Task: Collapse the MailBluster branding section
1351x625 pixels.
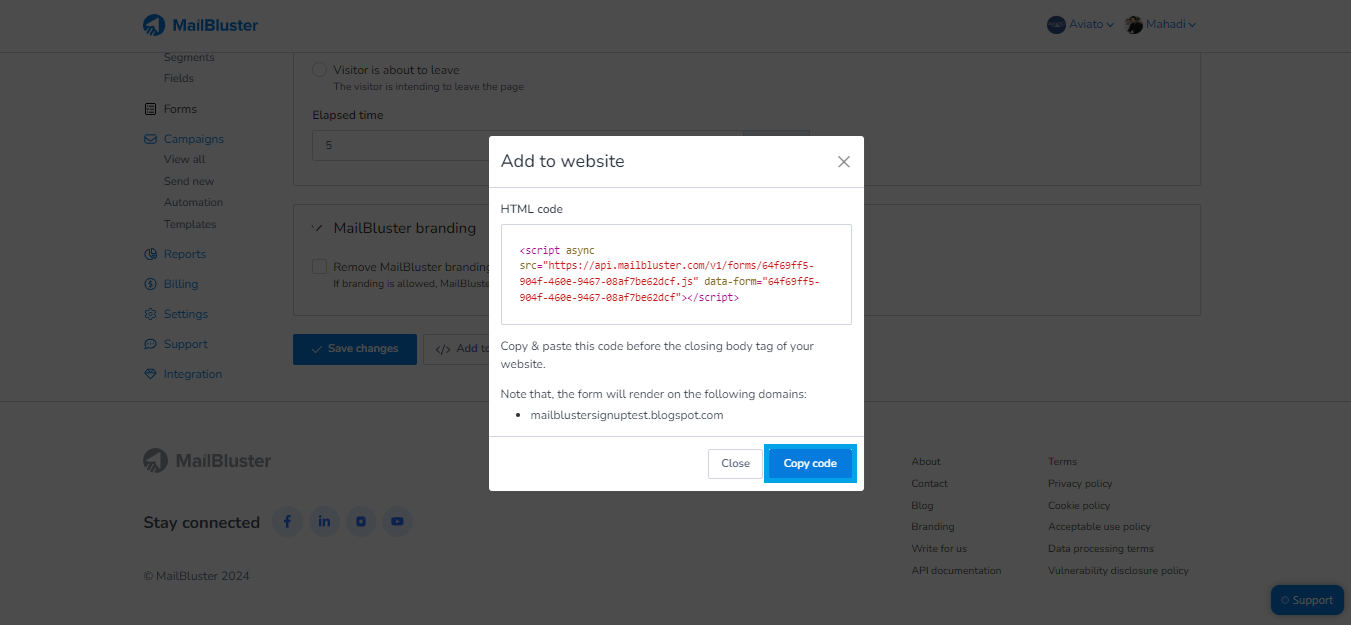Action: click(318, 228)
